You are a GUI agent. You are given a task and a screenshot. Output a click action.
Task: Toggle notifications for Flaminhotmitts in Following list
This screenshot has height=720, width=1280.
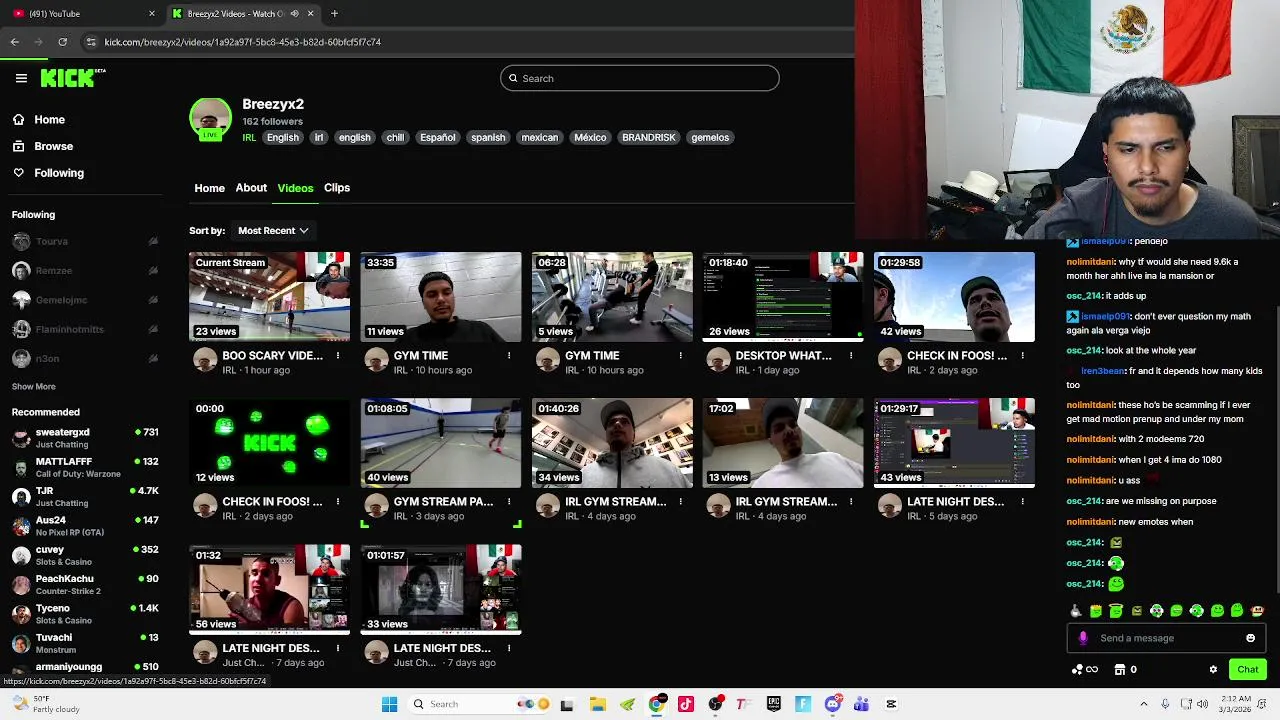click(153, 329)
